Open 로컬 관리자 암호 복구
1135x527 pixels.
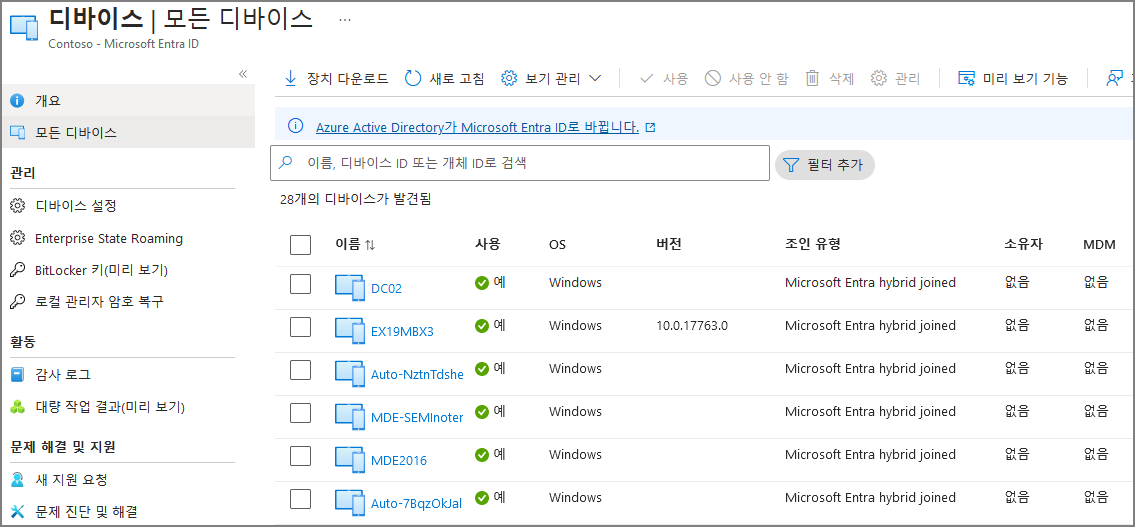pyautogui.click(x=98, y=302)
